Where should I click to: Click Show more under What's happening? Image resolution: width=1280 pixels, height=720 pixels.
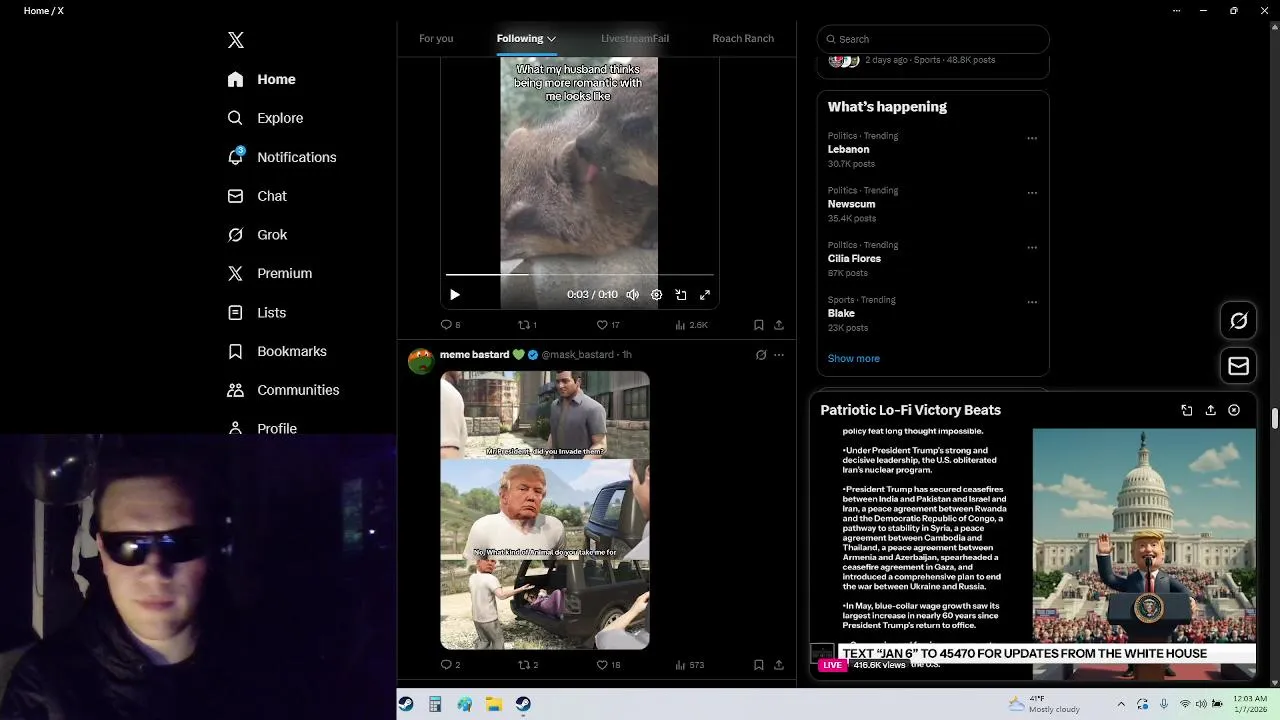pos(854,358)
